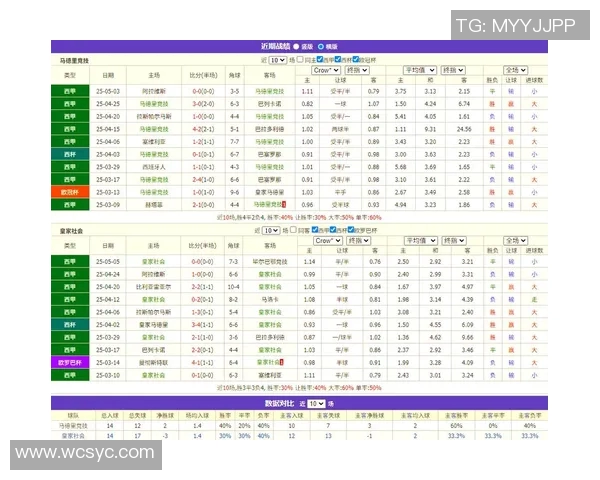This screenshot has width=600, height=480.
Task: Open the Crow* company dropdown in 马德里竞技 table
Action: [327, 71]
